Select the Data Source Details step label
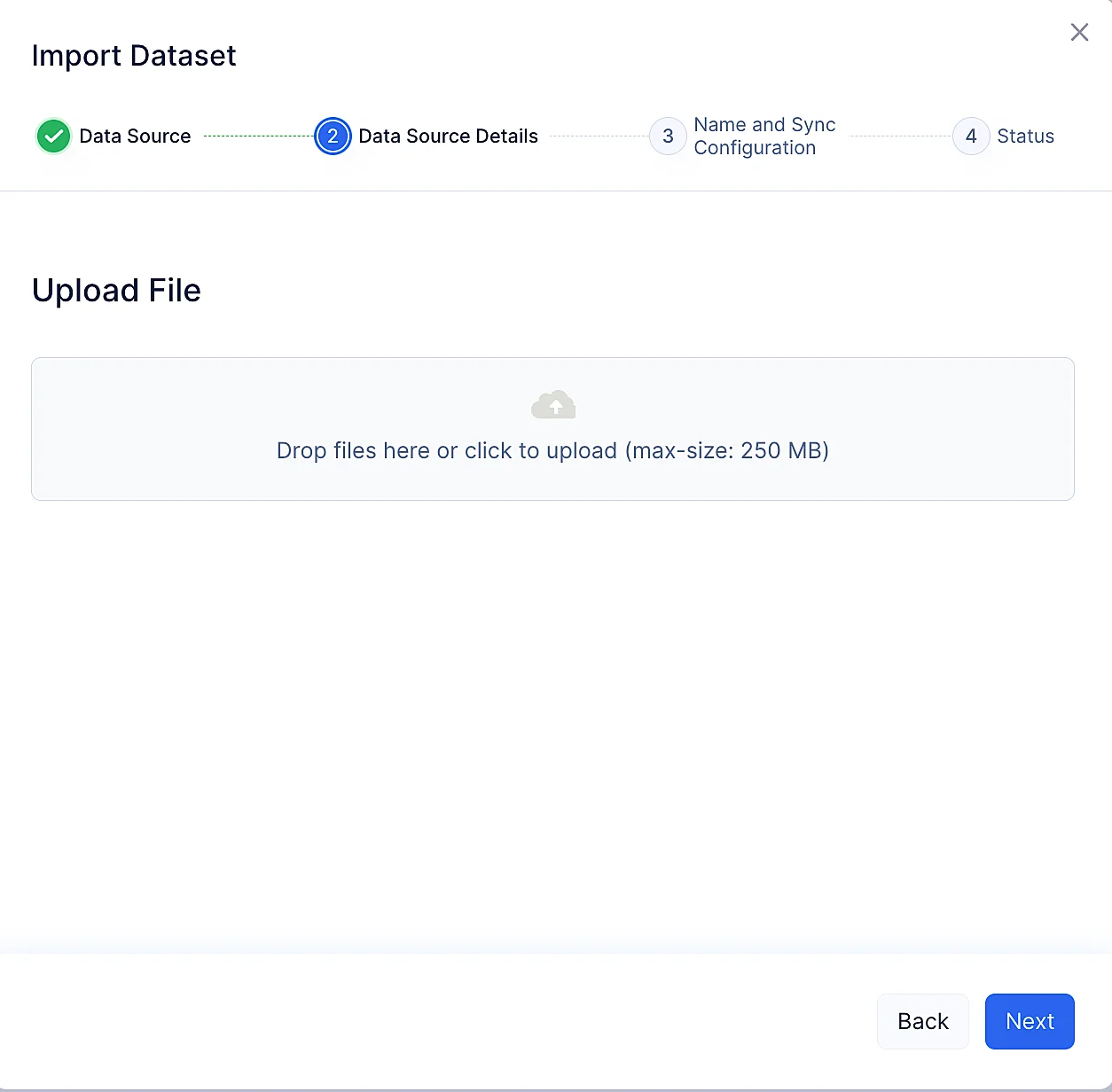Image resolution: width=1112 pixels, height=1092 pixels. (448, 136)
